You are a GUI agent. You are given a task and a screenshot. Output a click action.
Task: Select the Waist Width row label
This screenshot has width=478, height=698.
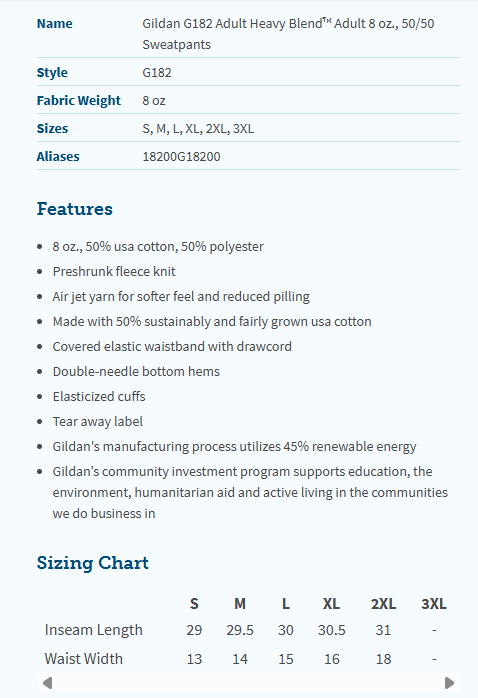(84, 659)
